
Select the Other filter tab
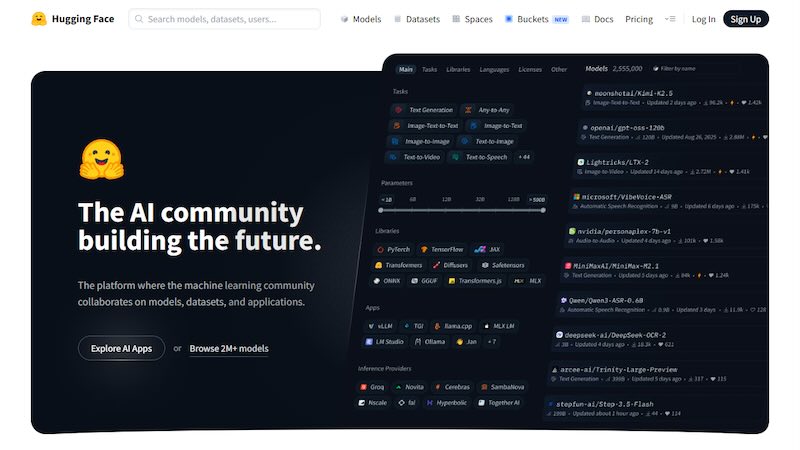559,69
